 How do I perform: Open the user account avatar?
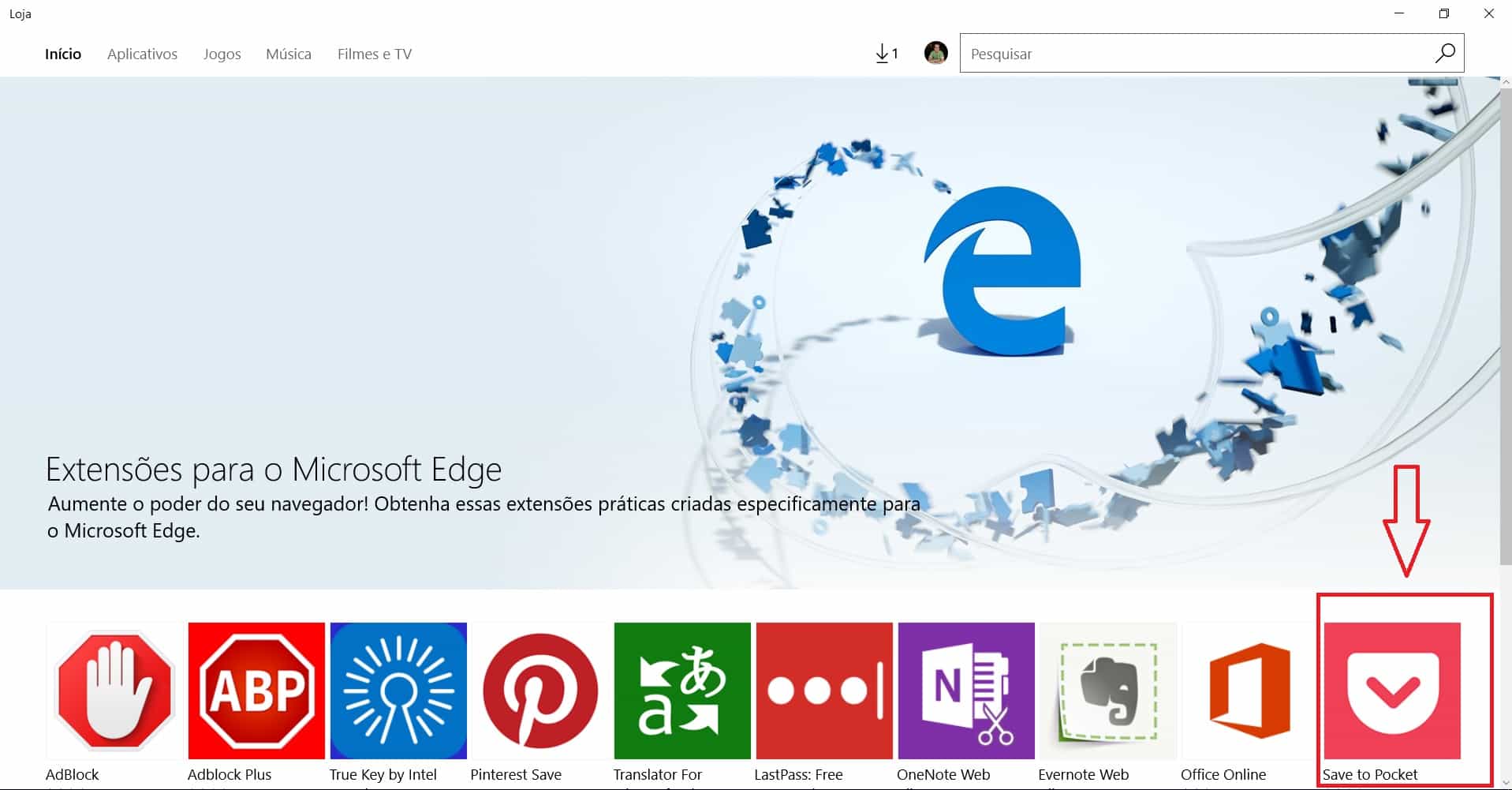935,53
